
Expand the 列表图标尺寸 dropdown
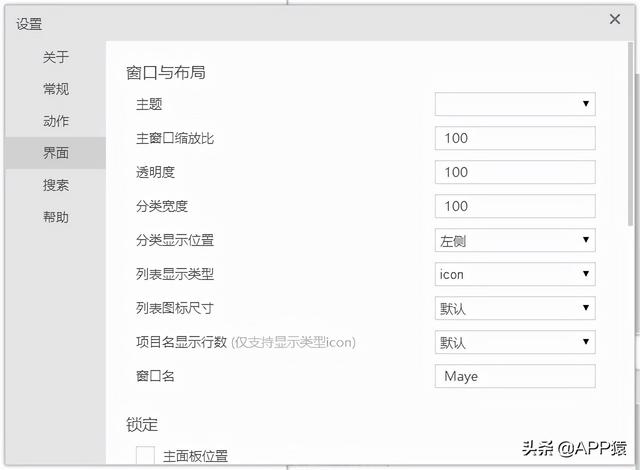pyautogui.click(x=515, y=308)
